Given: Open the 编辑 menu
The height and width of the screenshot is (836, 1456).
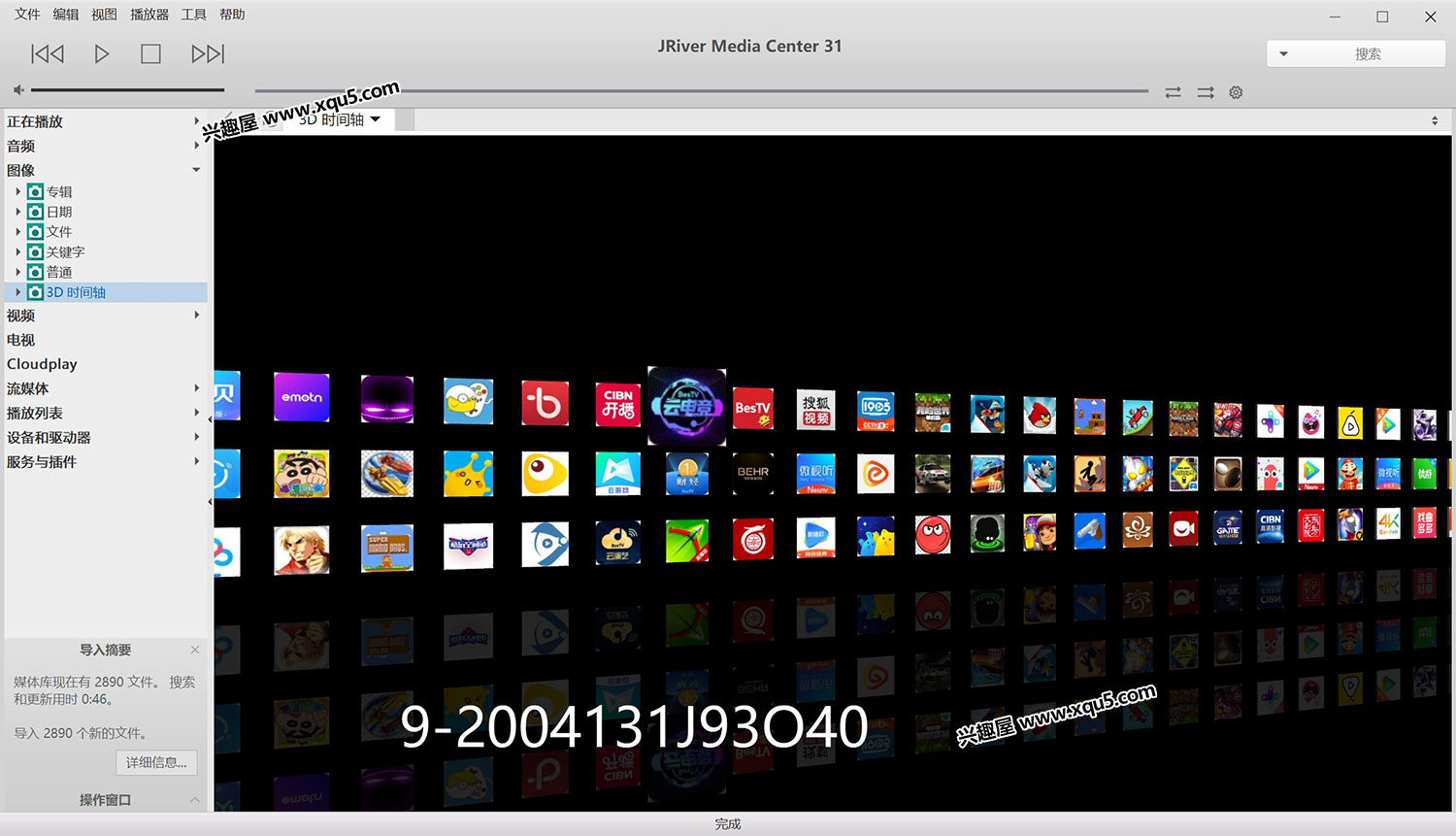Looking at the screenshot, I should [66, 15].
